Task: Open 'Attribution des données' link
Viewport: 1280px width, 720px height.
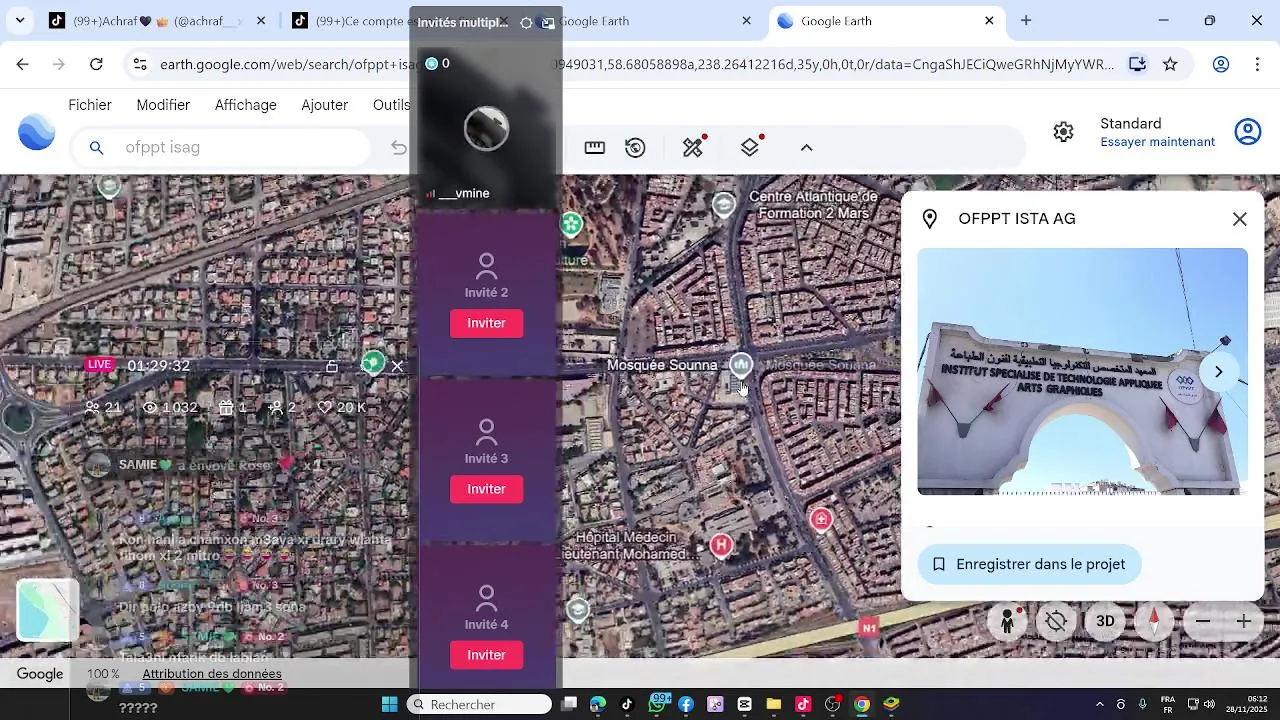Action: pyautogui.click(x=212, y=674)
